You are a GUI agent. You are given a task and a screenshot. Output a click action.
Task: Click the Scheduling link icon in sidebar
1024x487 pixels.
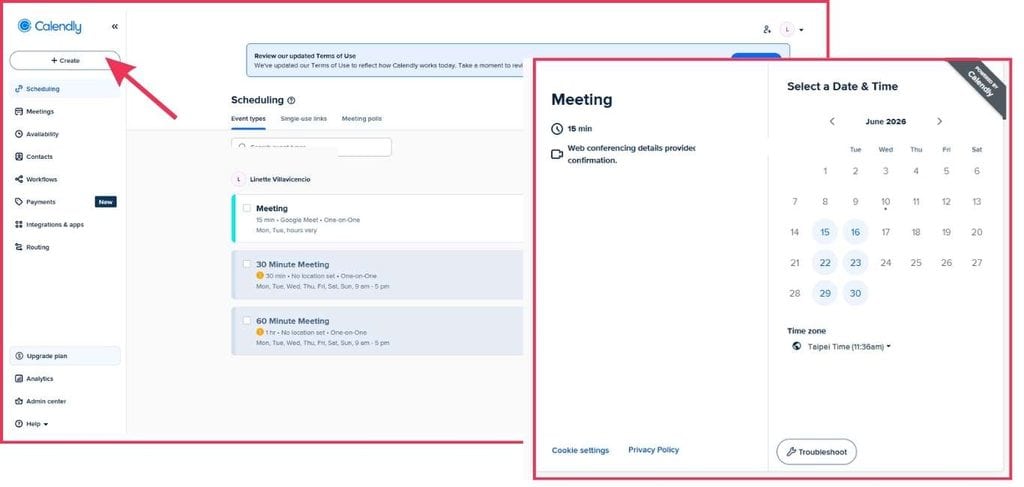19,89
